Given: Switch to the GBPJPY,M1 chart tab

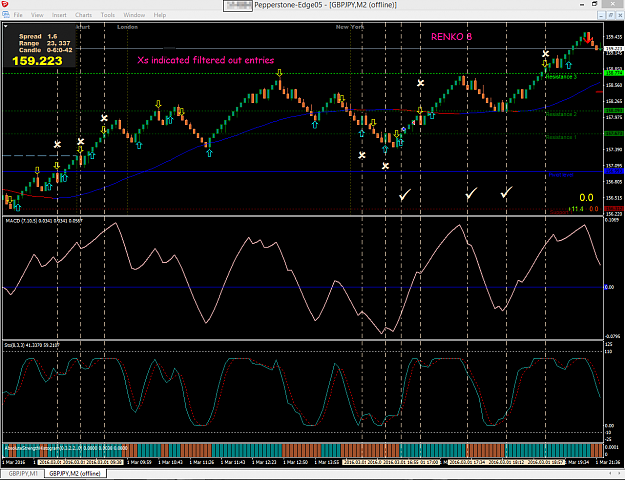Looking at the screenshot, I should [x=23, y=474].
